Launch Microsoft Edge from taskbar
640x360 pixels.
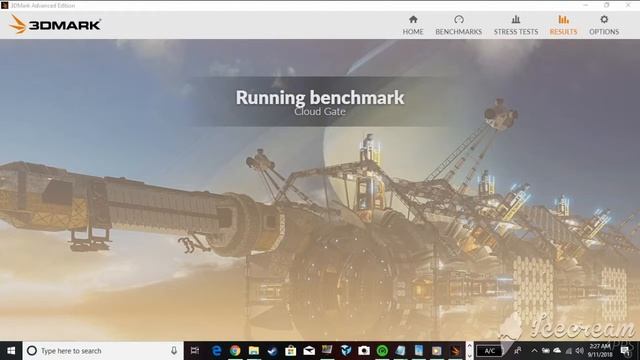tap(216, 351)
